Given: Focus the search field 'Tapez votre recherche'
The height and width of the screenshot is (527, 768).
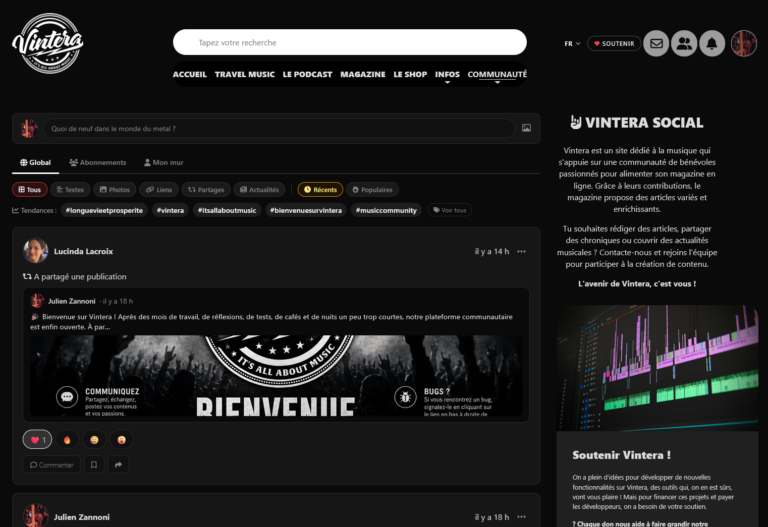Looking at the screenshot, I should click(x=350, y=42).
